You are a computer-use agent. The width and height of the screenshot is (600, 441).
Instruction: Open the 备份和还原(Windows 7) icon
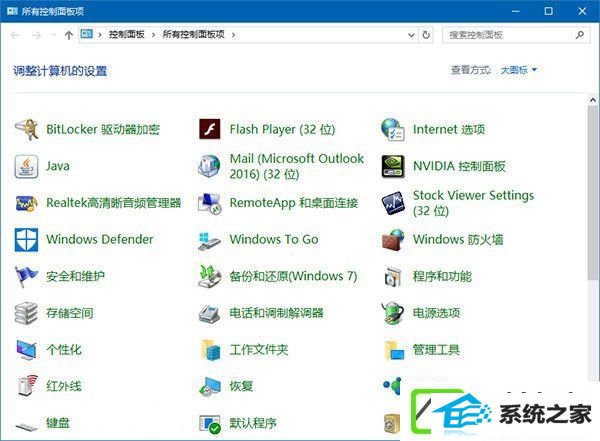coord(210,276)
